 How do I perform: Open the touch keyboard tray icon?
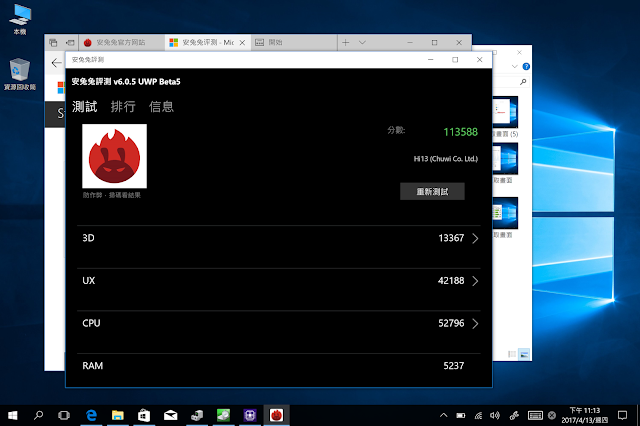[x=535, y=415]
